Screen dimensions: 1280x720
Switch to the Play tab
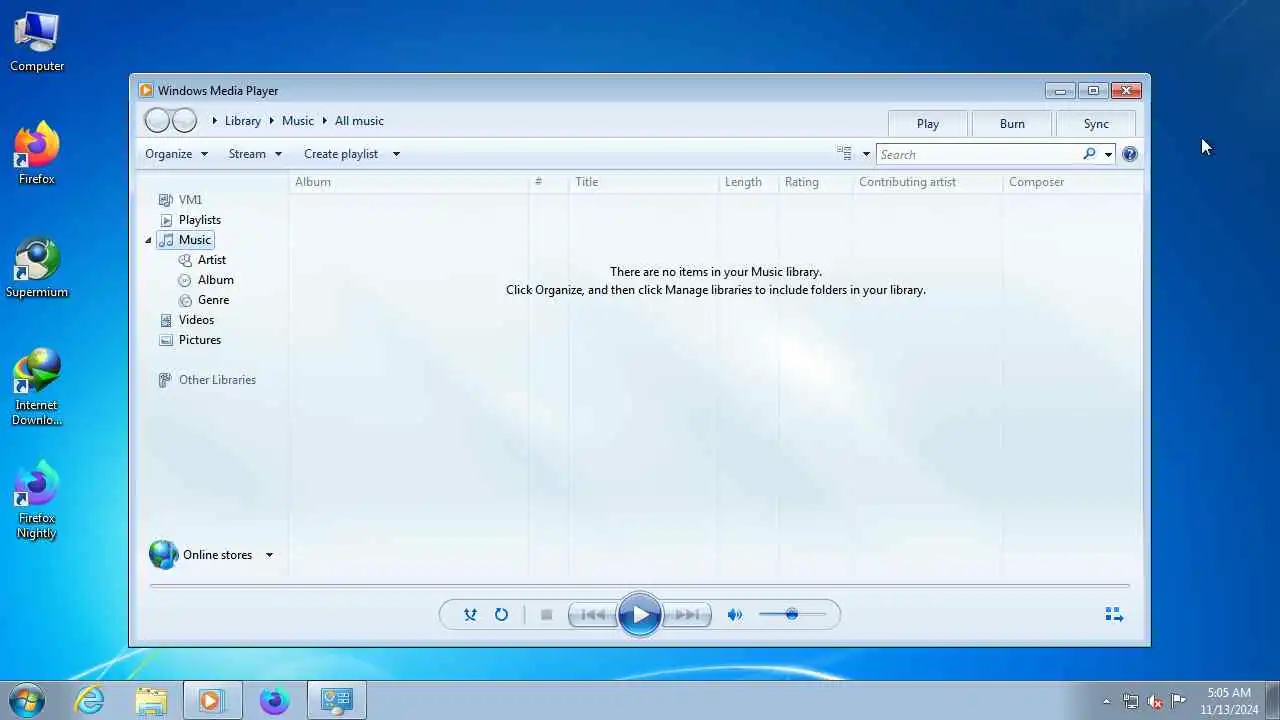pos(928,124)
